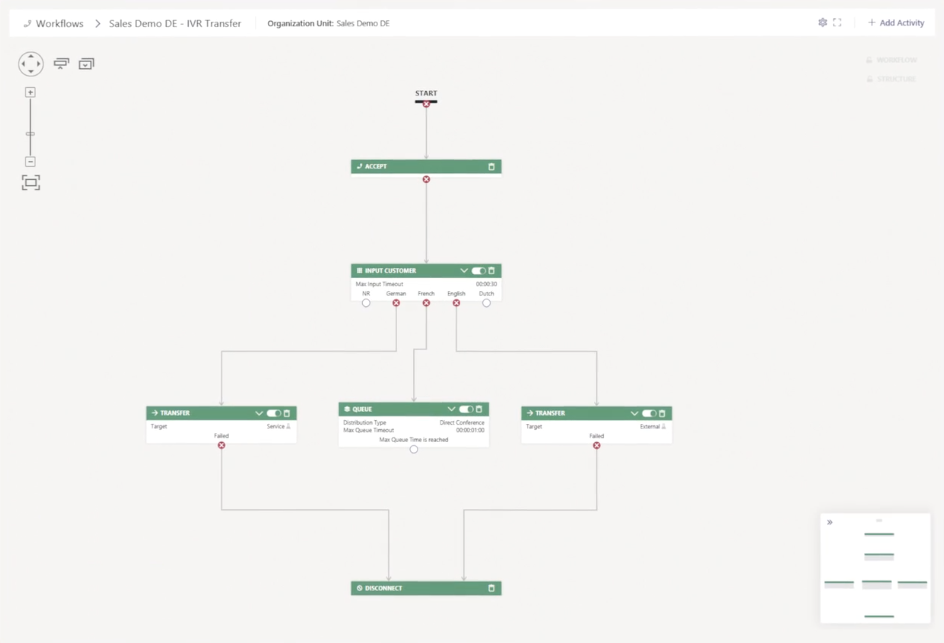Viewport: 944px width, 643px height.
Task: Click the fit-to-screen icon below zoom slider
Action: point(31,182)
